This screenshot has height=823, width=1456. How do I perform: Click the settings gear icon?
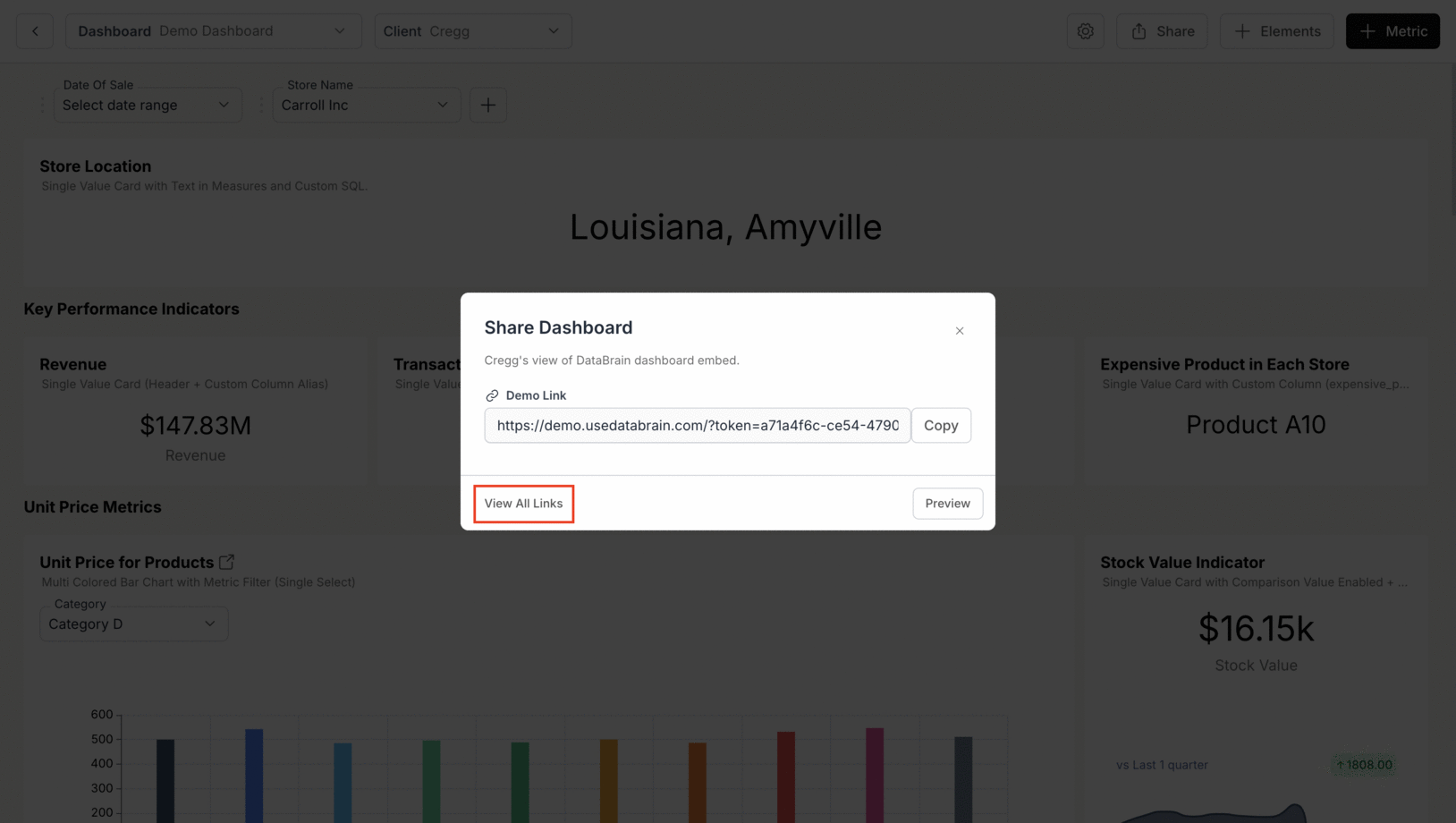[1085, 30]
